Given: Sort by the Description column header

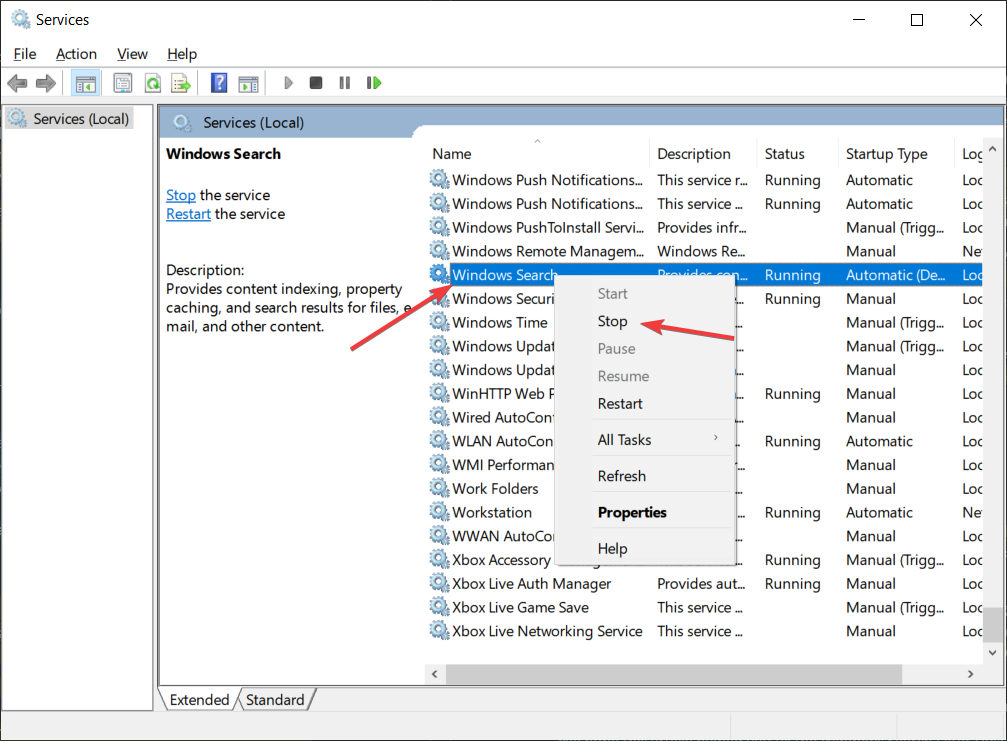Looking at the screenshot, I should point(703,154).
